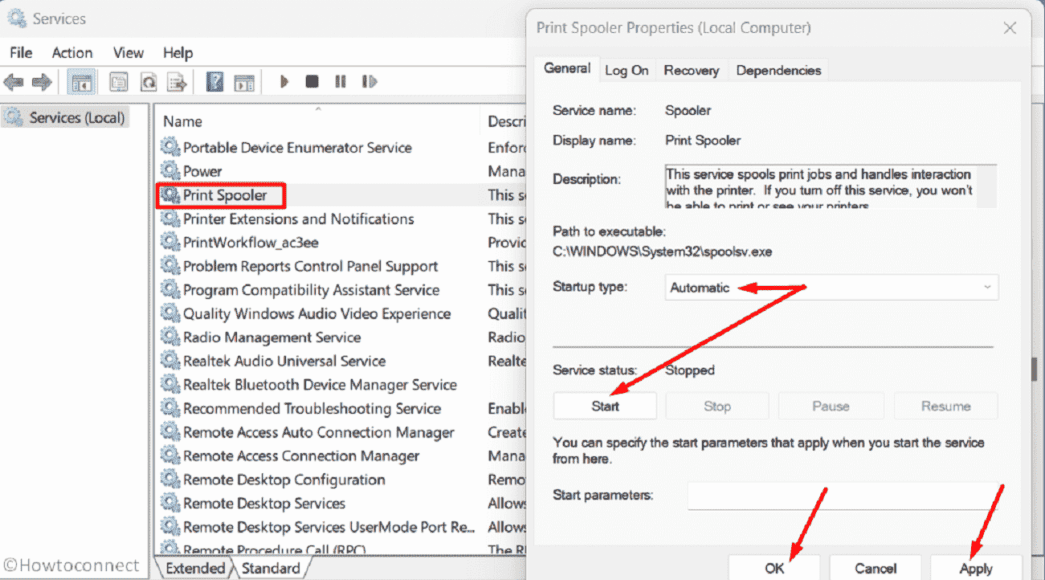Viewport: 1045px width, 580px height.
Task: Click gear icon beside Print Spooler
Action: tap(171, 194)
